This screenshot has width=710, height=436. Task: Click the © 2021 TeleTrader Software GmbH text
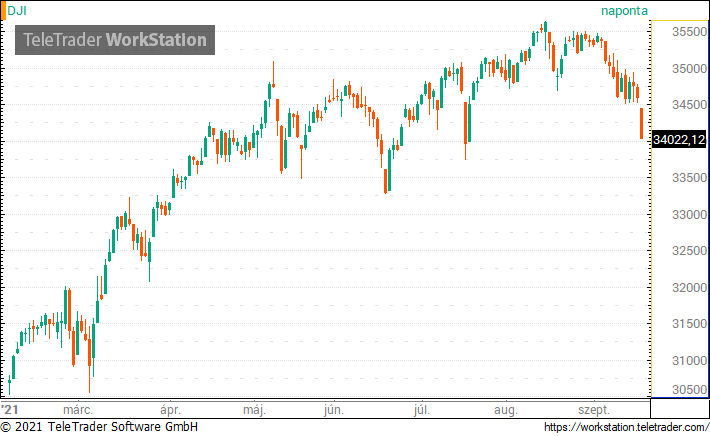point(99,427)
